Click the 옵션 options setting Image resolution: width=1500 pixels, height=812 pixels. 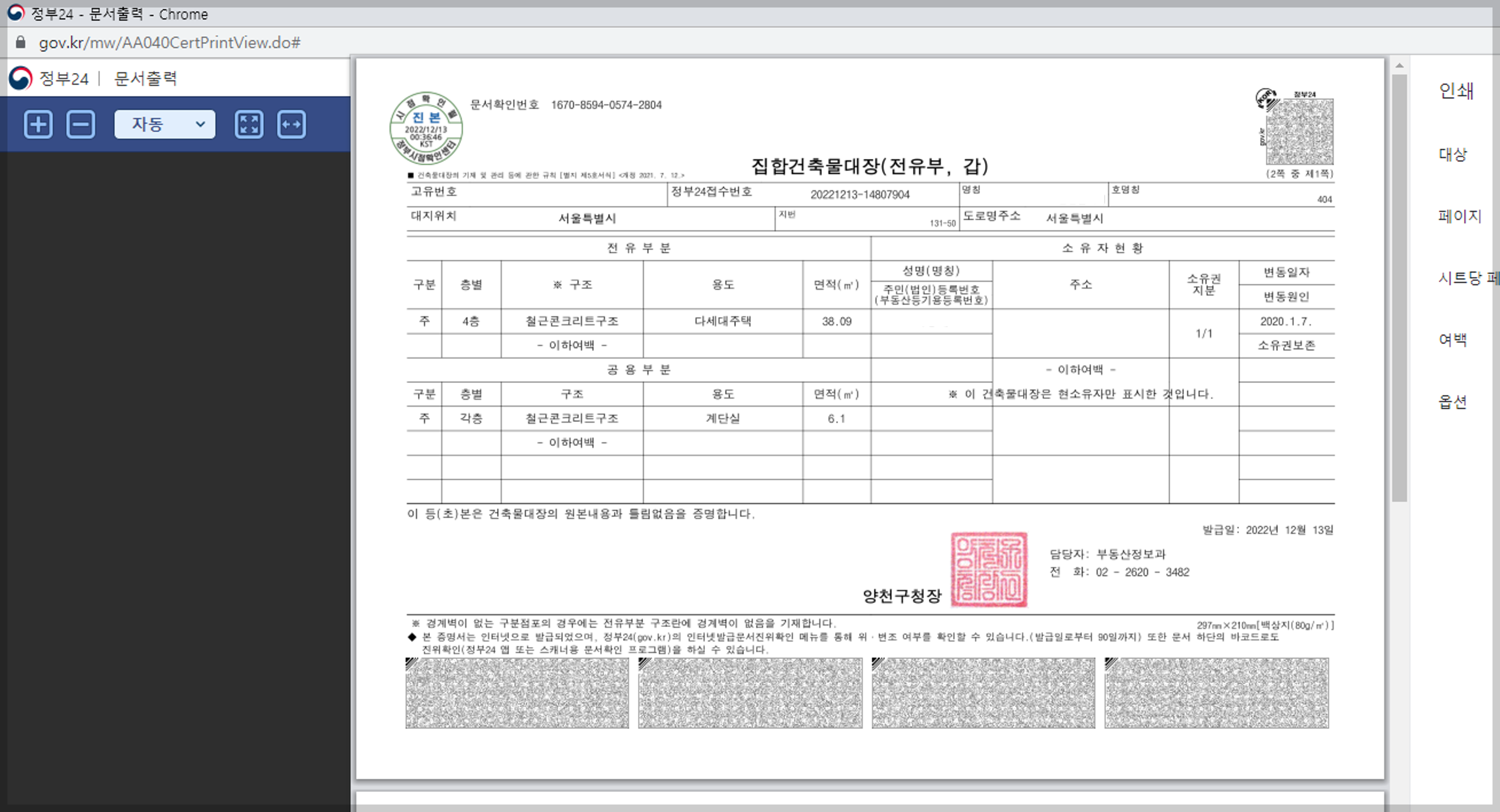coord(1452,401)
